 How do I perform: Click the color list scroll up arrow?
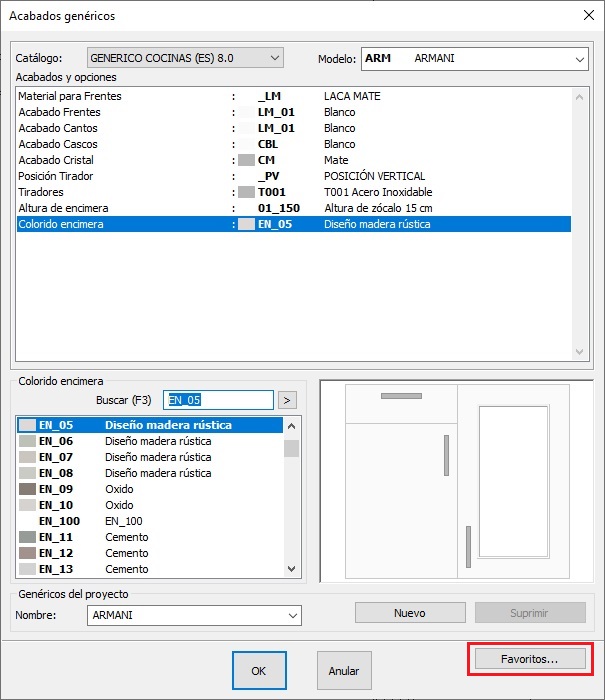pyautogui.click(x=292, y=426)
